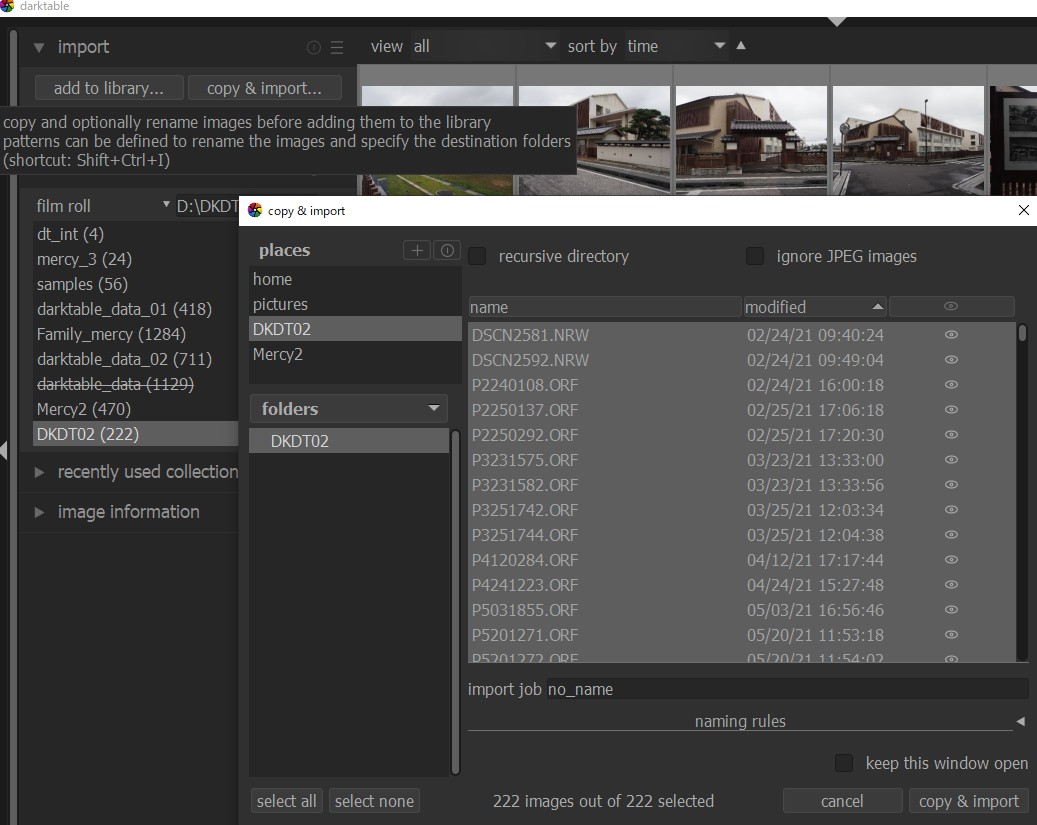Show thumbnail for P3231575.ORF
1037x825 pixels.
click(x=951, y=460)
